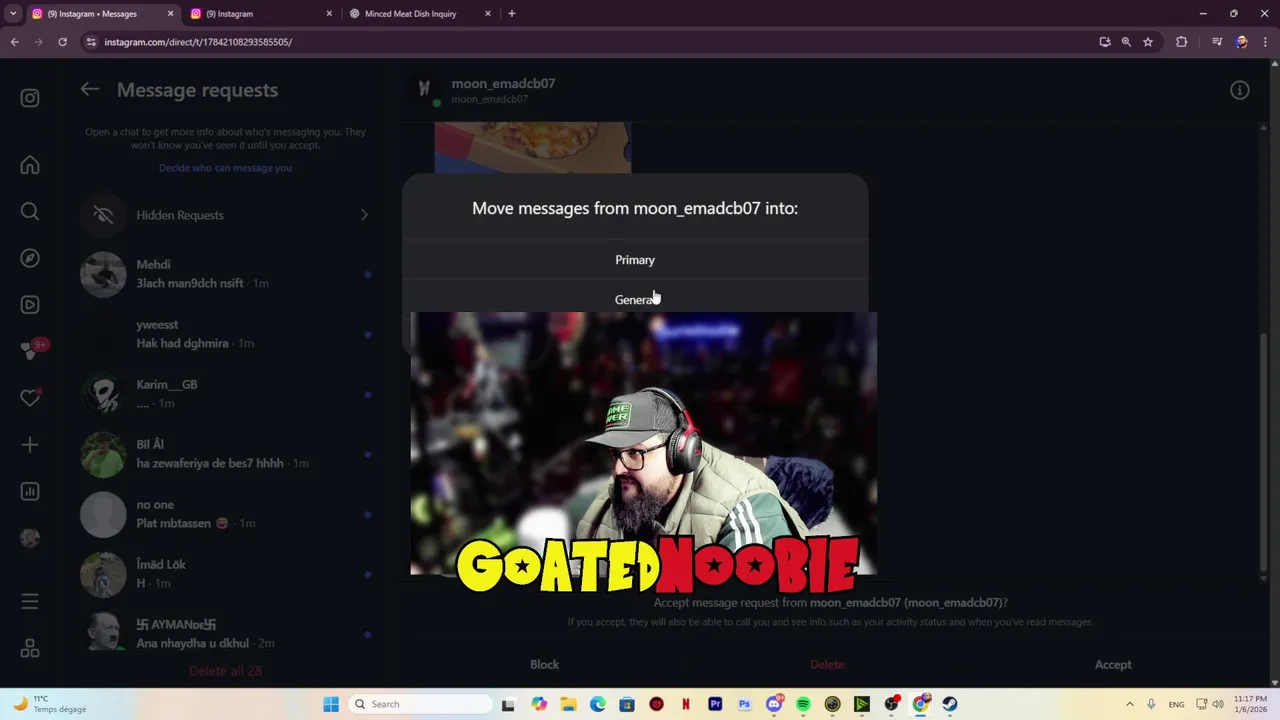Click the Delete request button
This screenshot has height=720, width=1280.
(x=827, y=665)
